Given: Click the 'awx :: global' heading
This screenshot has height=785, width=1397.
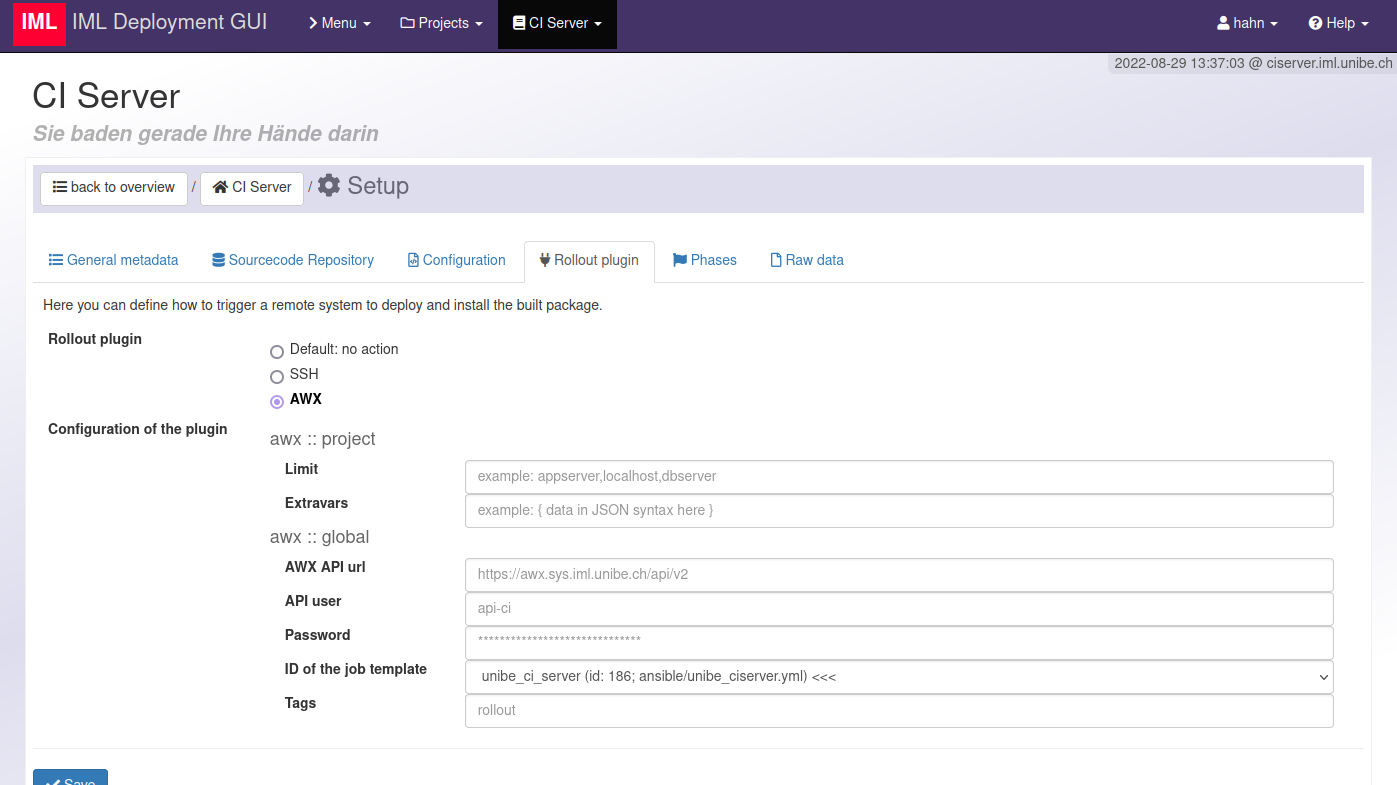Looking at the screenshot, I should point(320,537).
